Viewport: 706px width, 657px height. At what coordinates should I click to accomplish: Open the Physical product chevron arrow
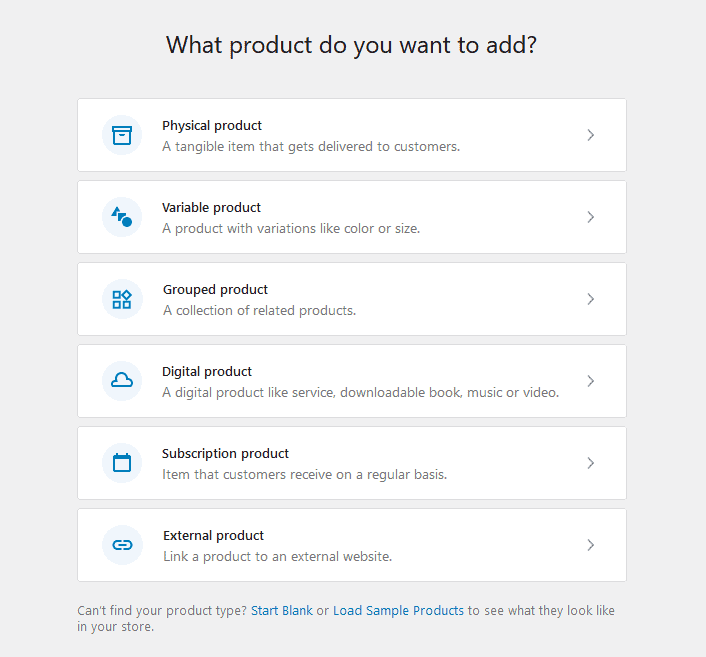591,135
